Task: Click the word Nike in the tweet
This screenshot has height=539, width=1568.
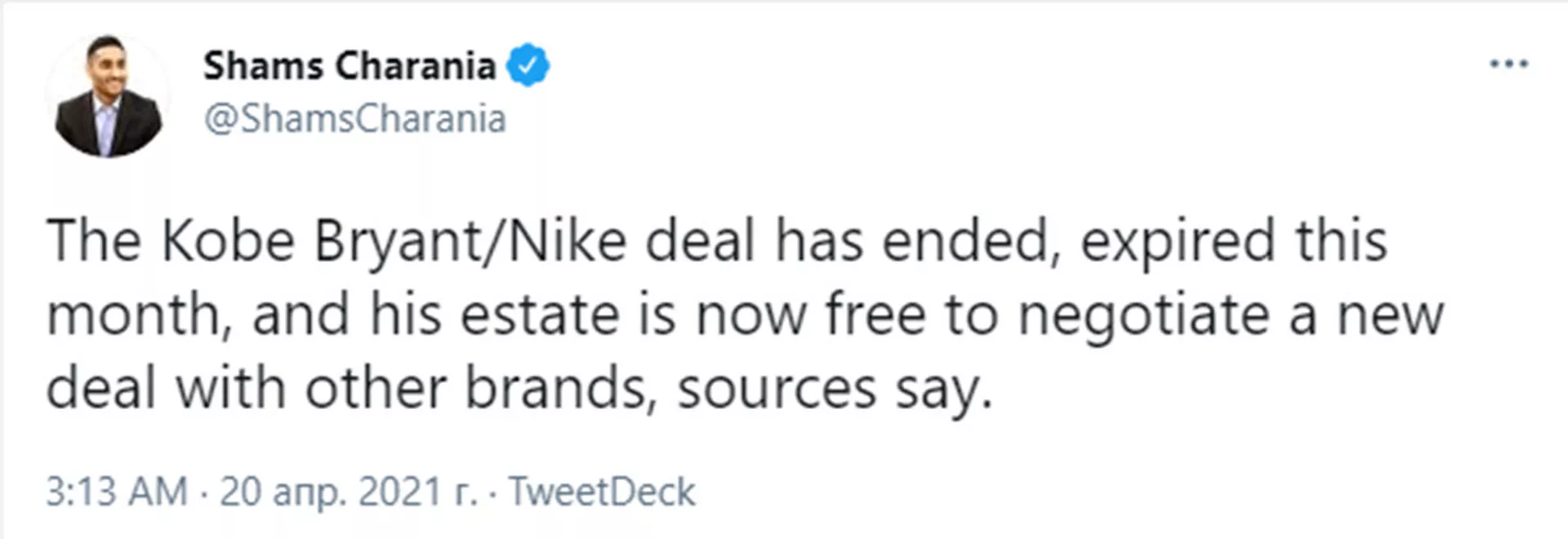Action: pos(568,242)
